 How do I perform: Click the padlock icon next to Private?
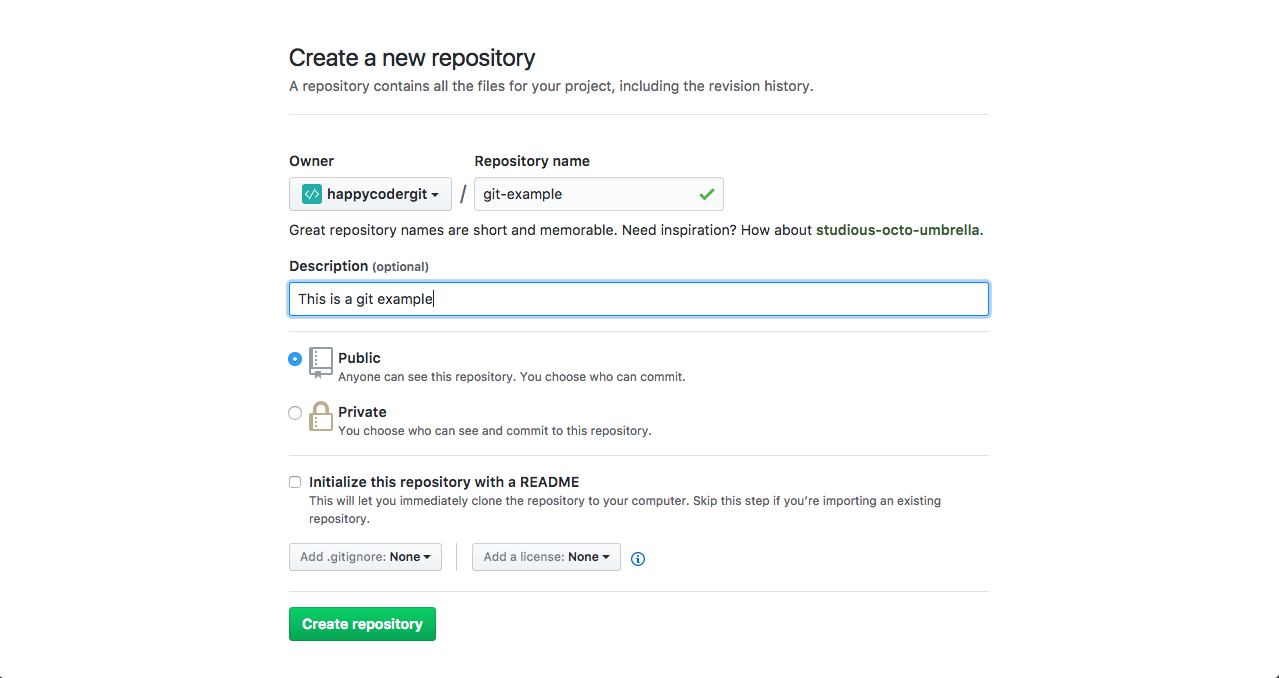coord(320,417)
